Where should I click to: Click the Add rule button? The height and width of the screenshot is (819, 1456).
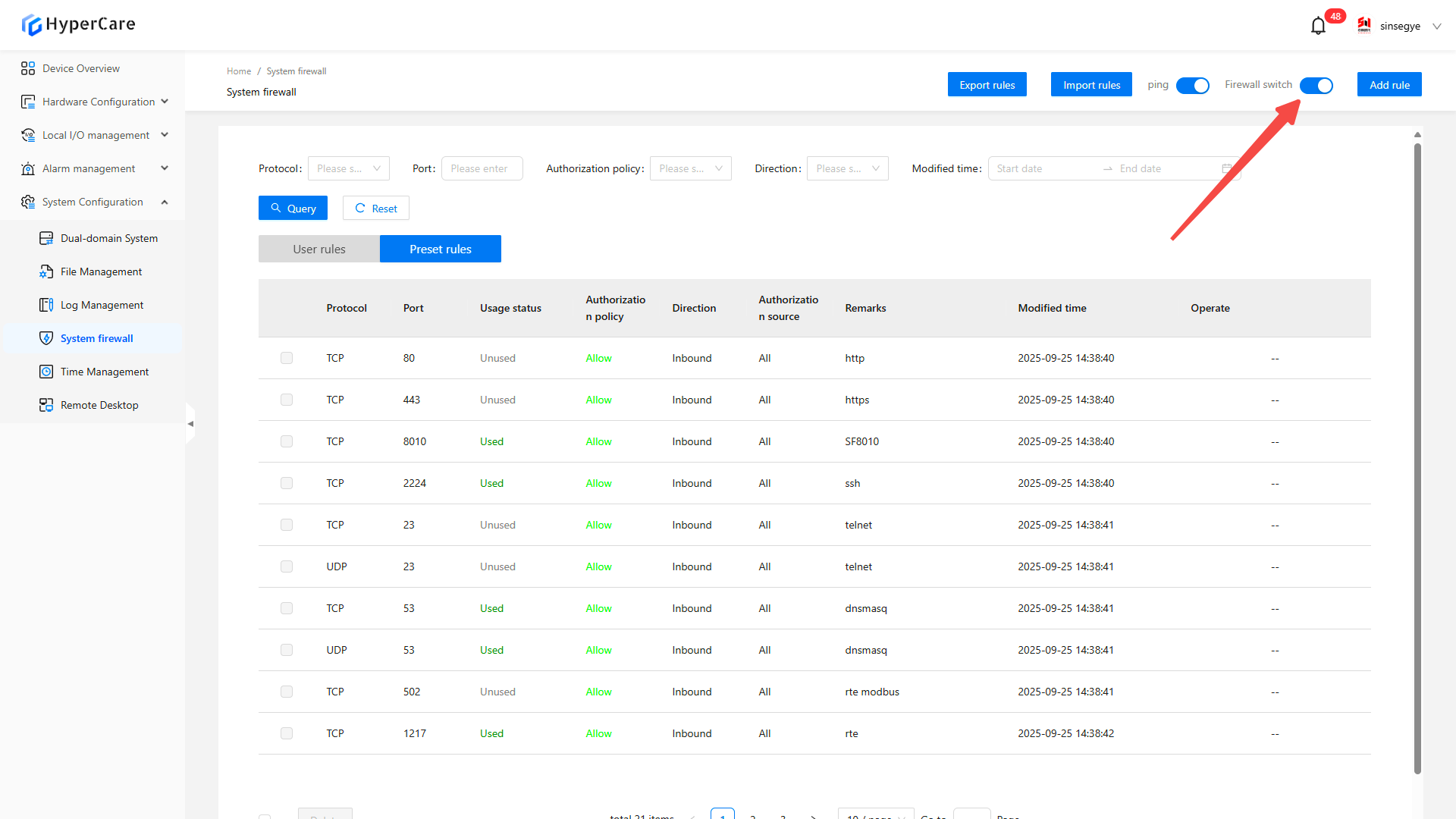point(1389,85)
